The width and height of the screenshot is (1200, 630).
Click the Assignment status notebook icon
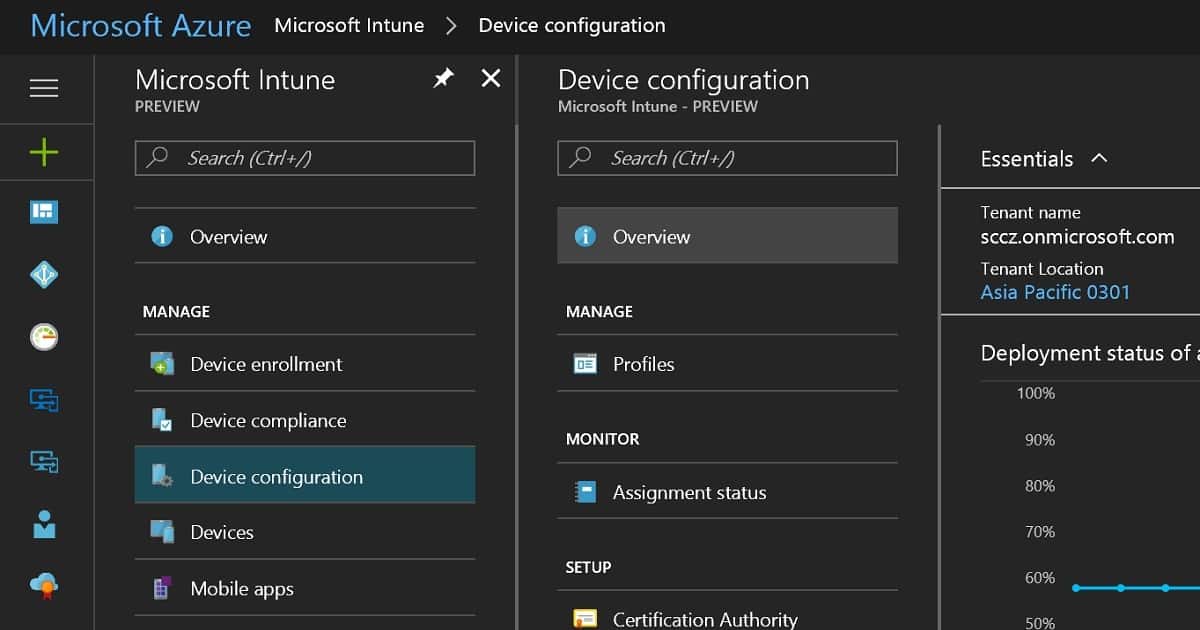point(585,492)
